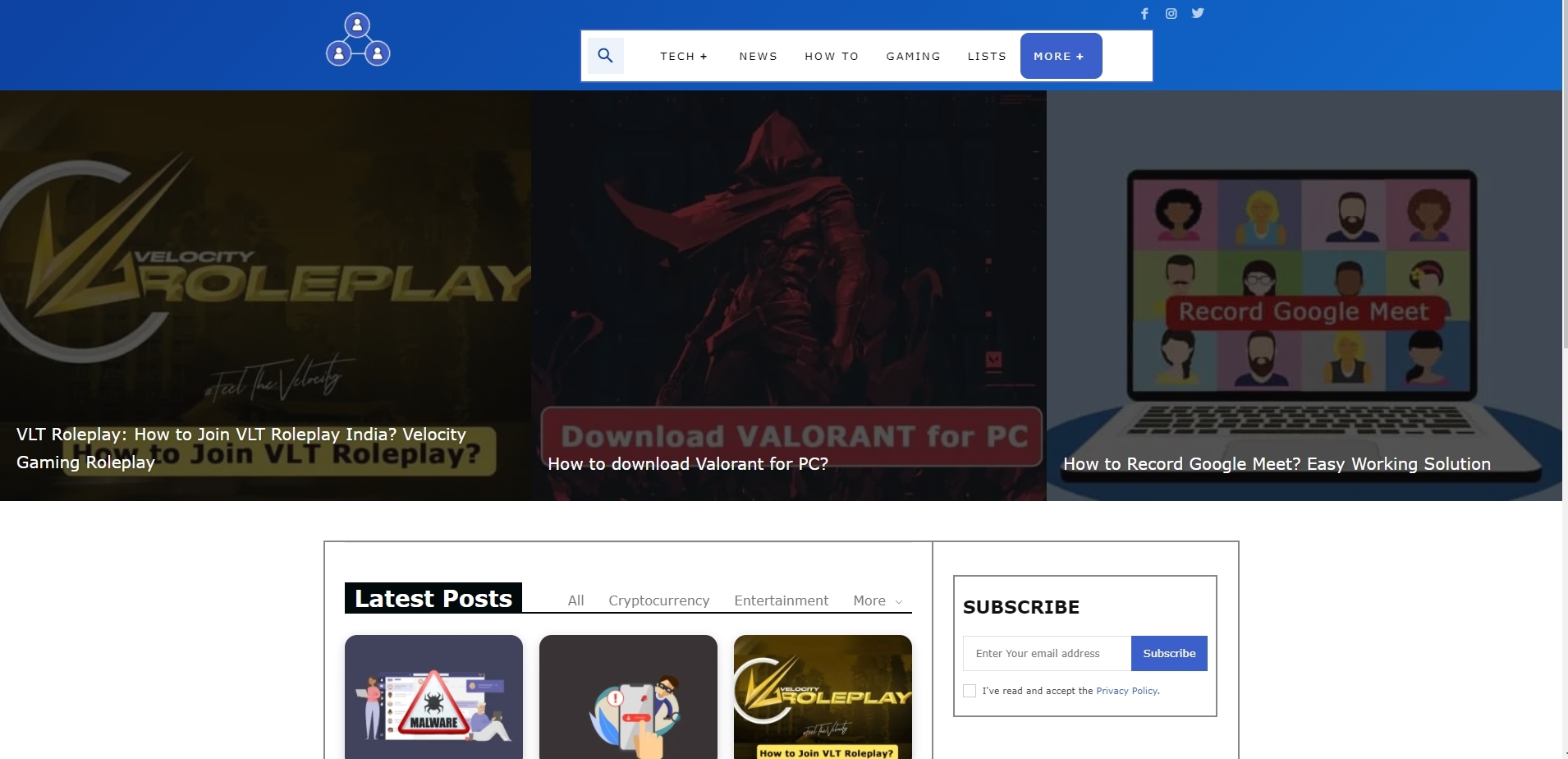Select the All posts filter tab

pyautogui.click(x=575, y=600)
